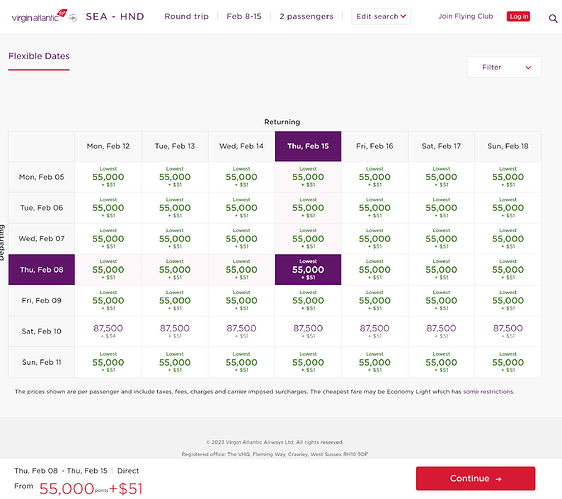This screenshot has width=562, height=499.
Task: Click the Log in button
Action: (x=518, y=16)
